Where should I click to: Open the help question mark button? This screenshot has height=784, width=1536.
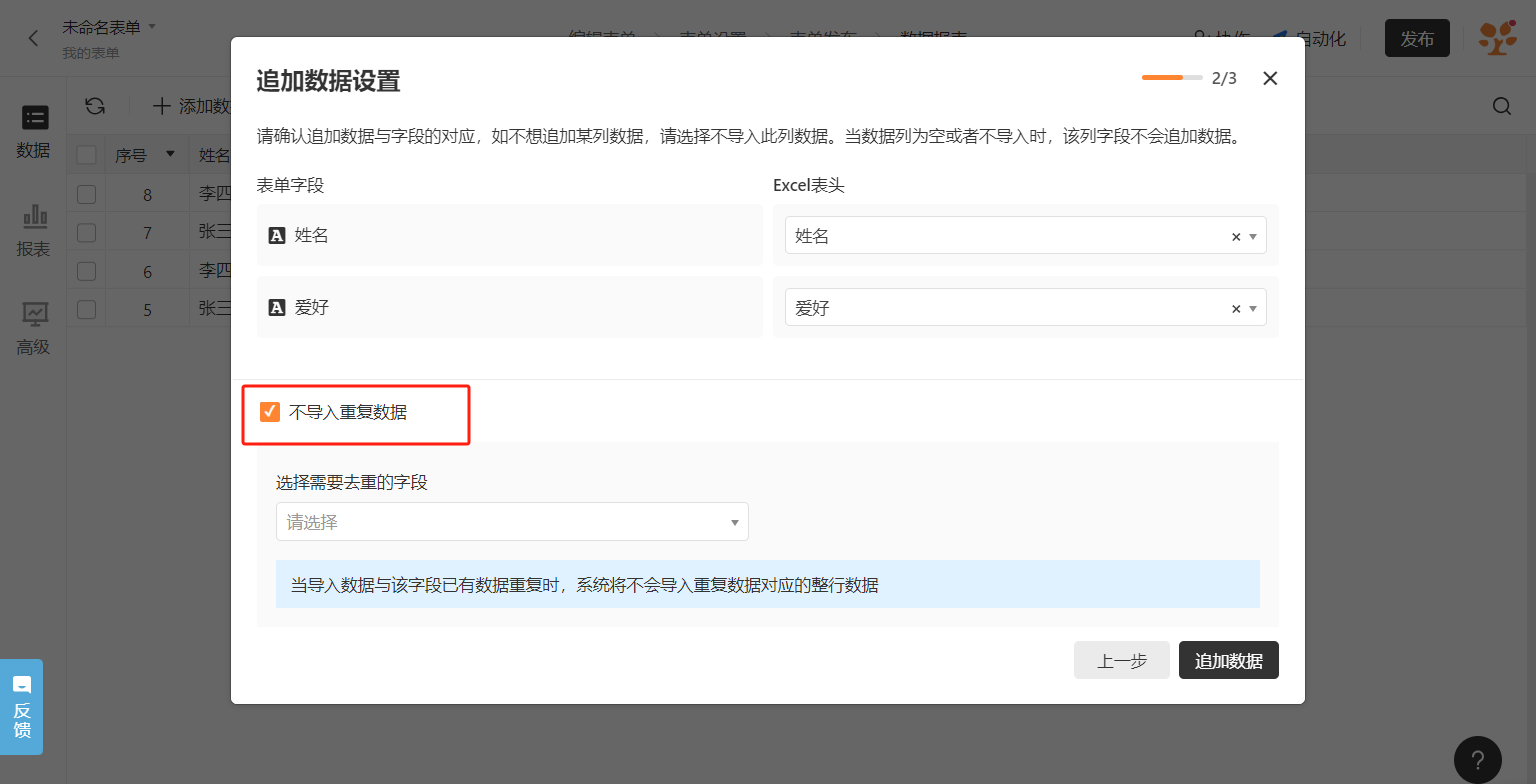1477,760
